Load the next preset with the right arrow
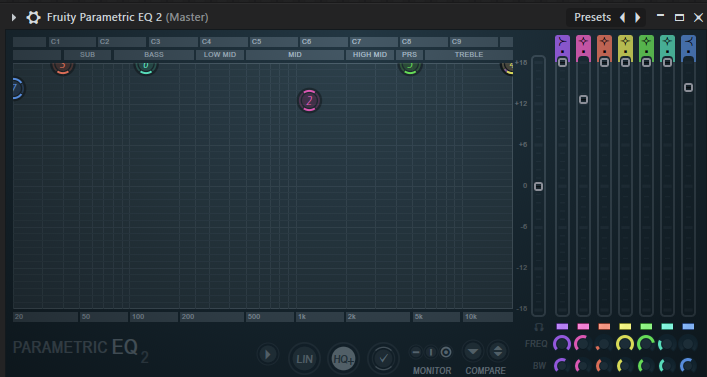Screen dimensions: 707x377 click(638, 18)
